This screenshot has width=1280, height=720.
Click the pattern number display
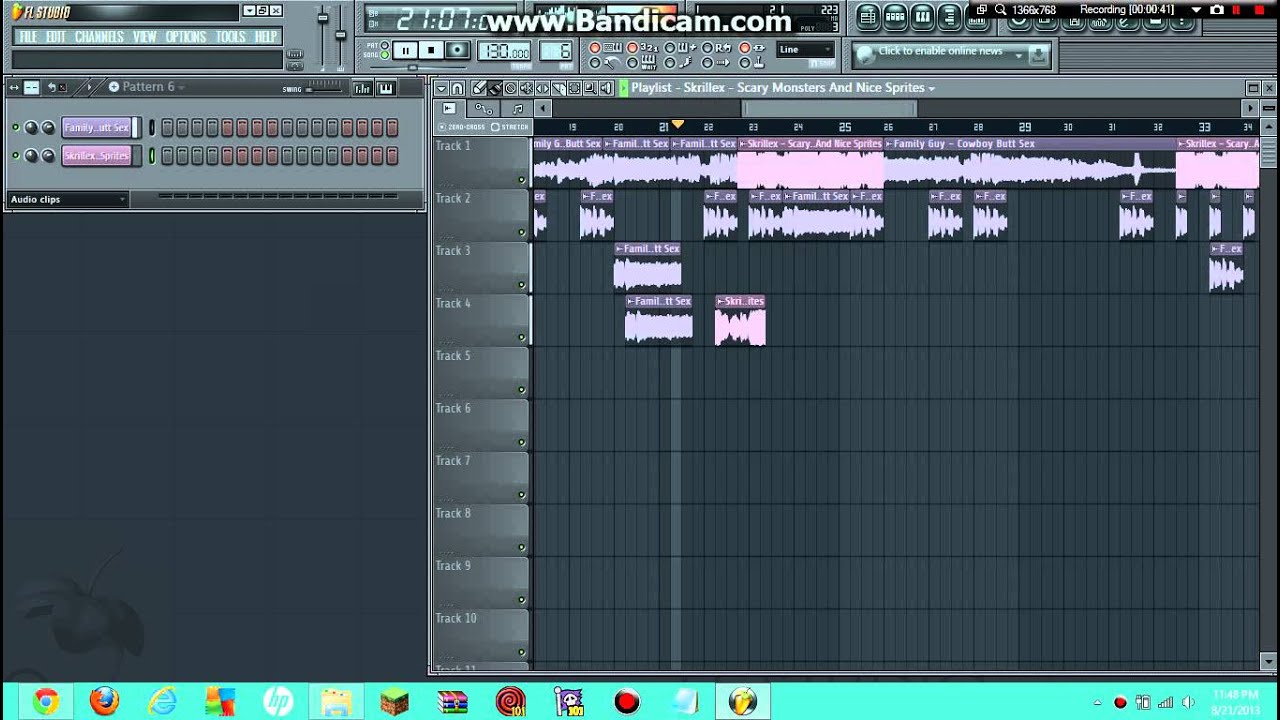coord(557,52)
